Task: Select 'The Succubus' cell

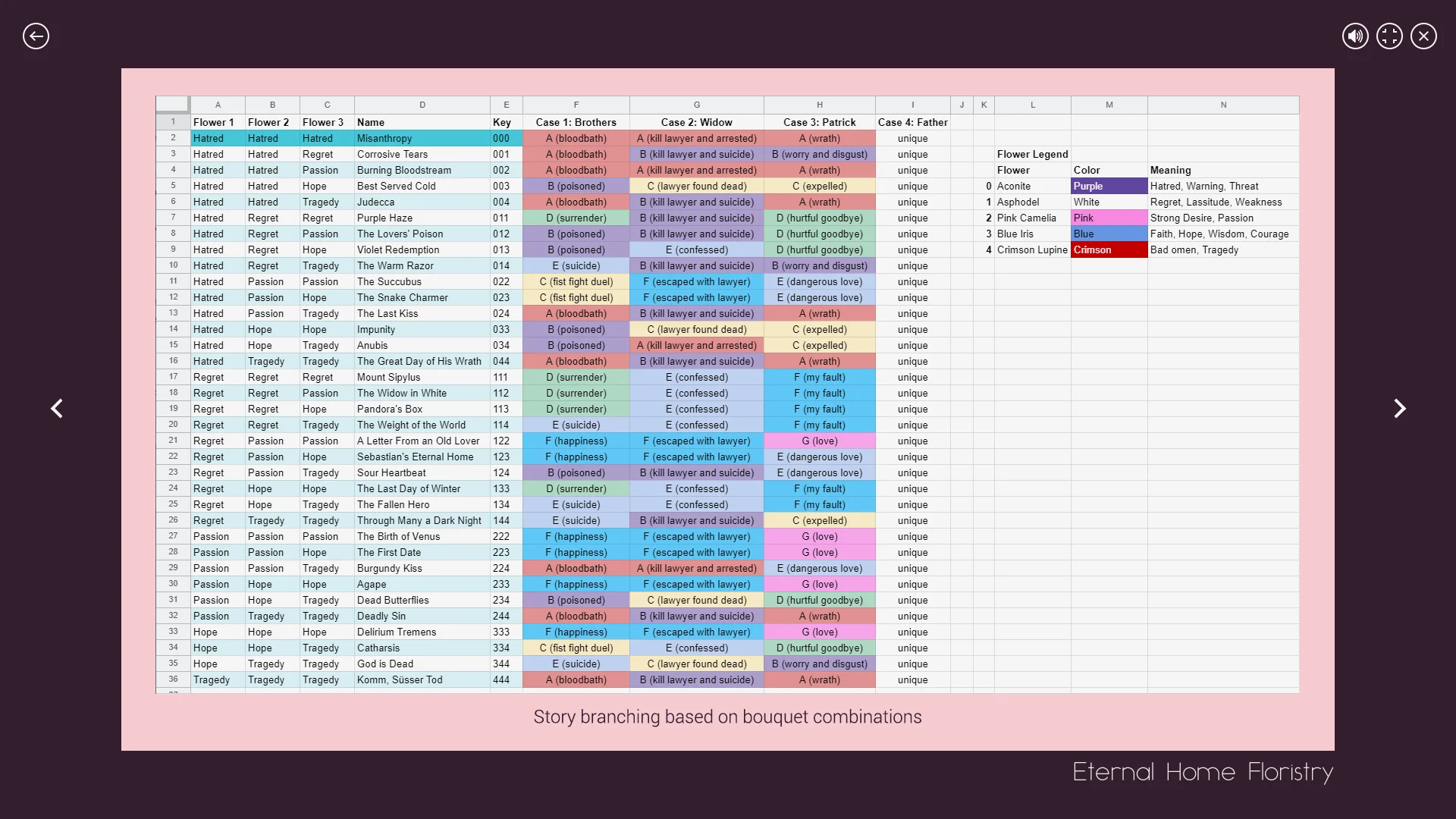Action: [x=422, y=281]
